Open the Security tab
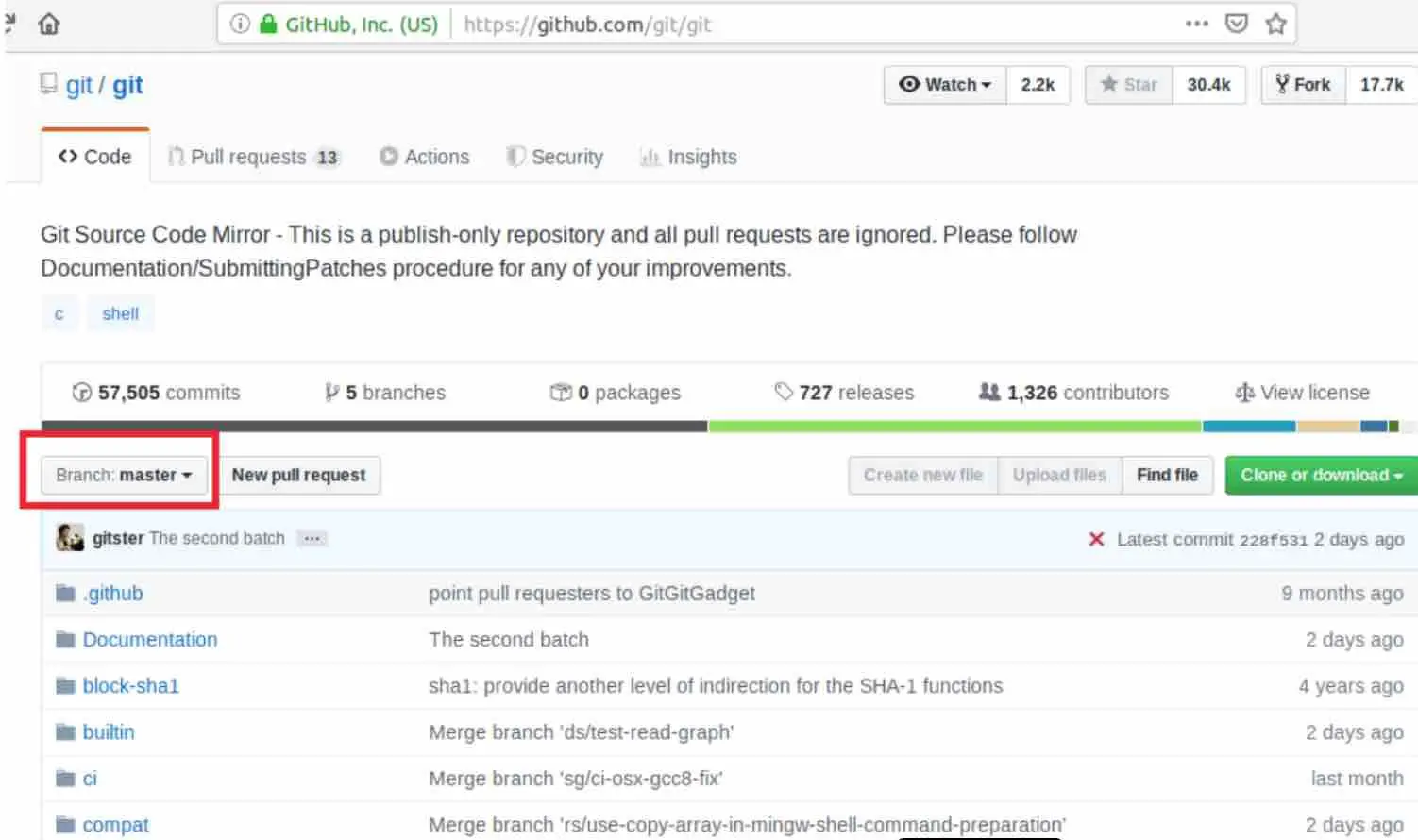The width and height of the screenshot is (1418, 840). point(555,157)
